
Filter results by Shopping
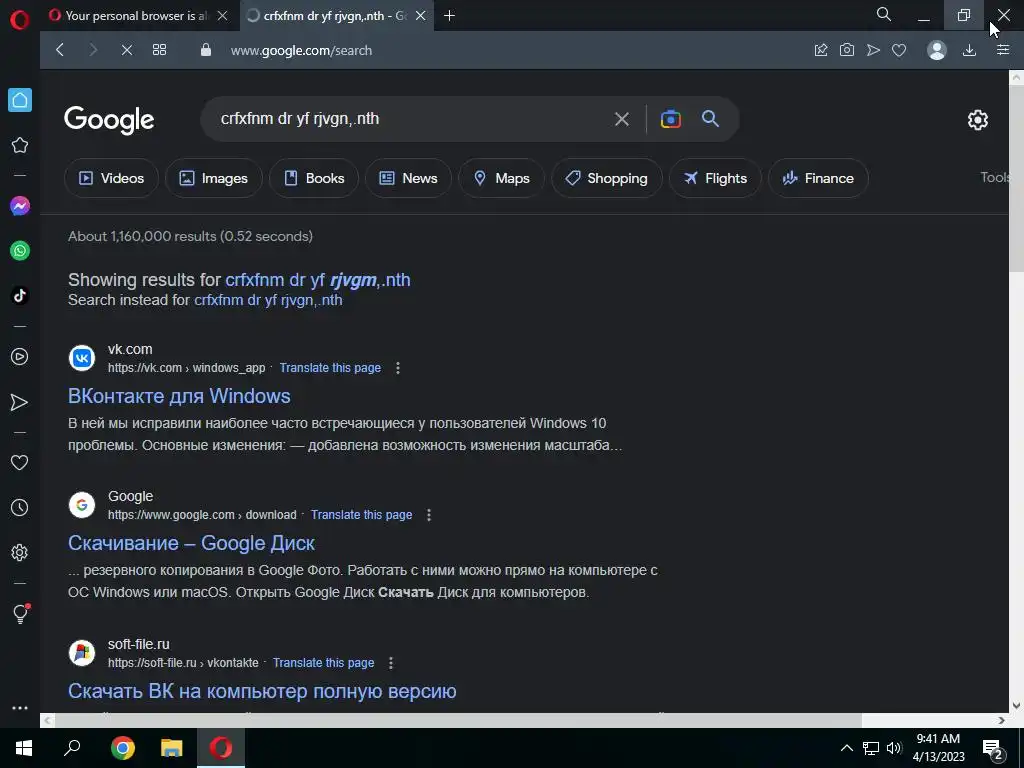point(607,178)
